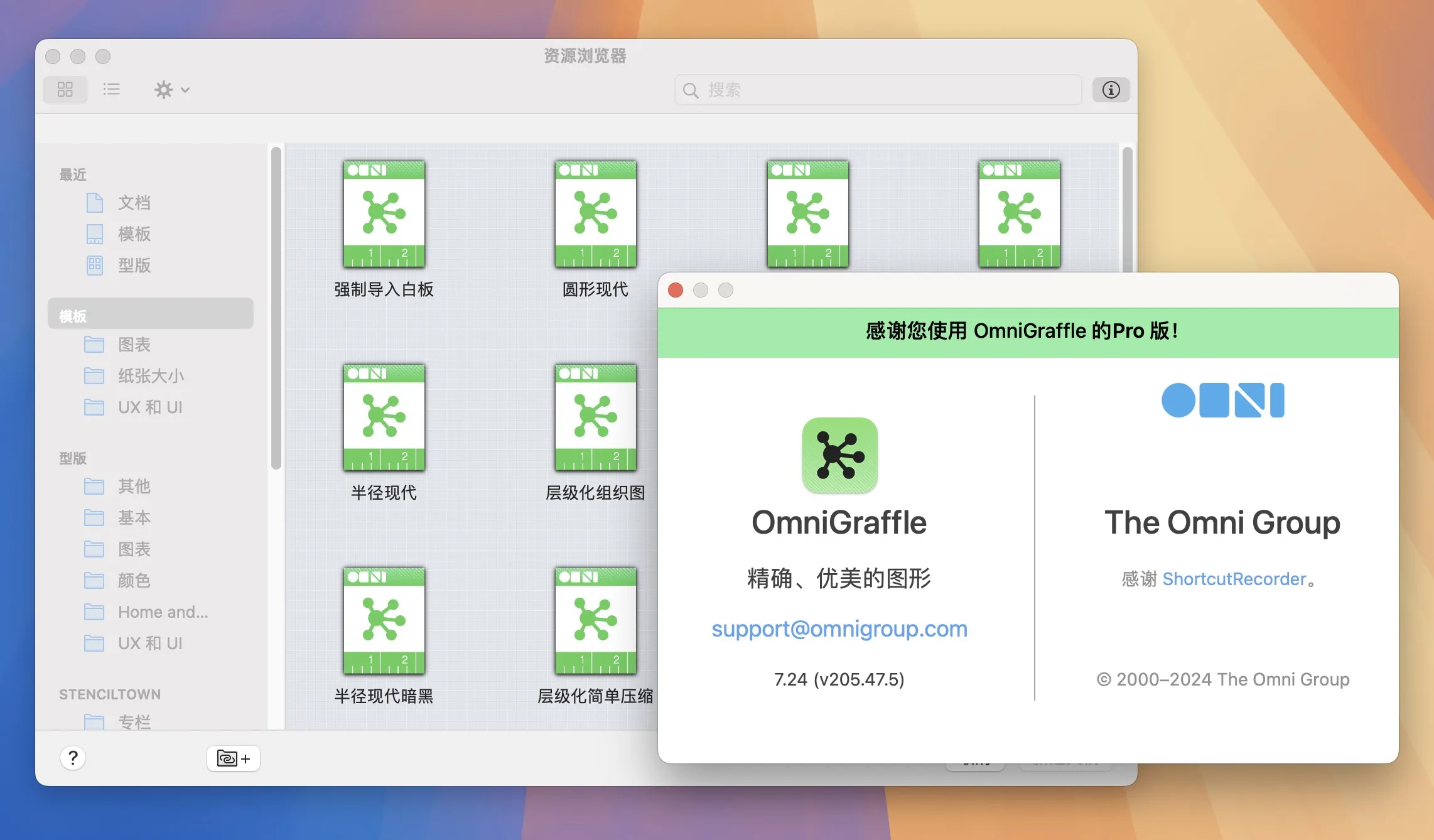Select the STENCILTOWN section header
The width and height of the screenshot is (1434, 840).
(x=110, y=694)
